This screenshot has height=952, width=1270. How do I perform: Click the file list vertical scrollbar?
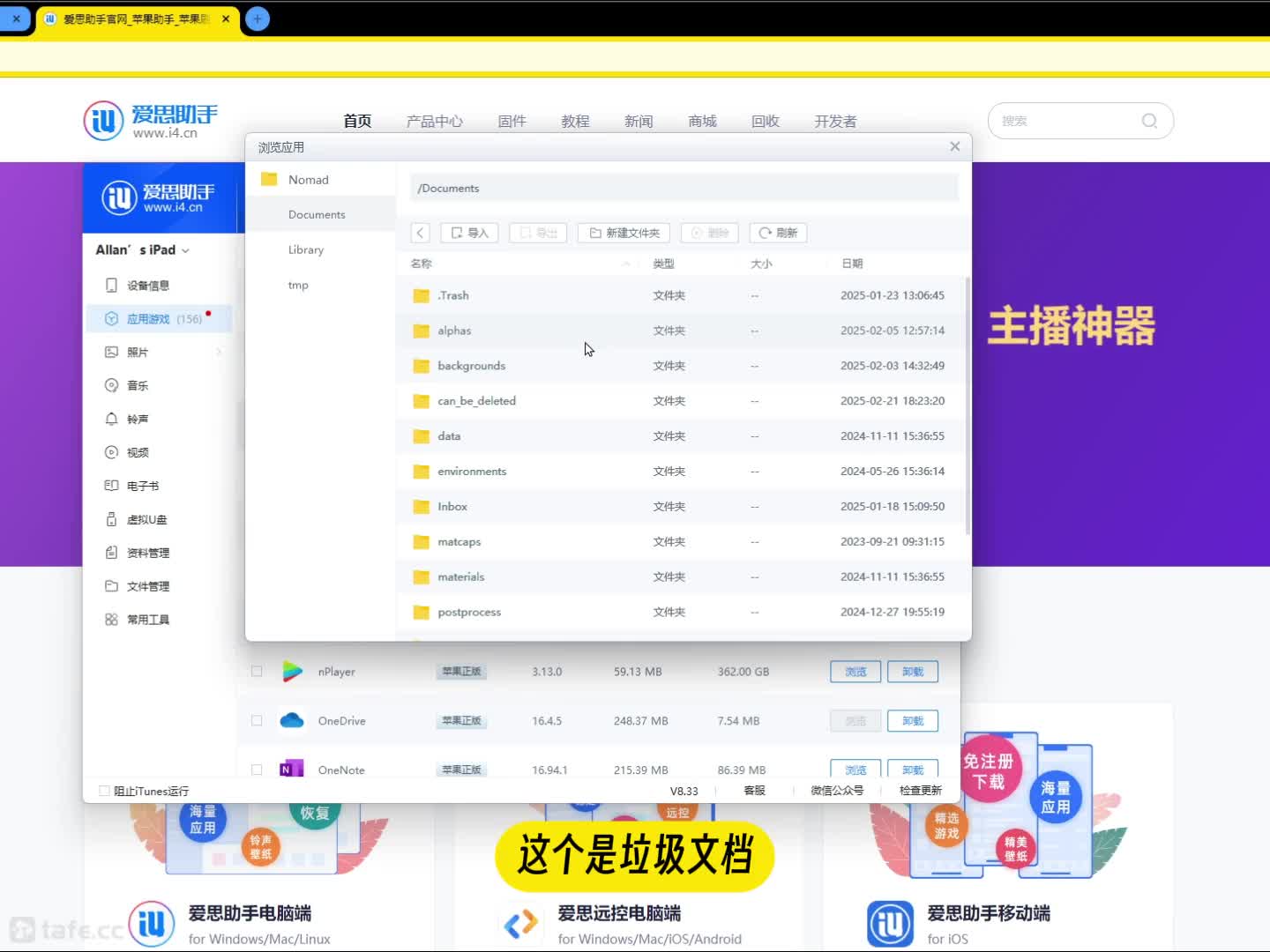click(967, 405)
